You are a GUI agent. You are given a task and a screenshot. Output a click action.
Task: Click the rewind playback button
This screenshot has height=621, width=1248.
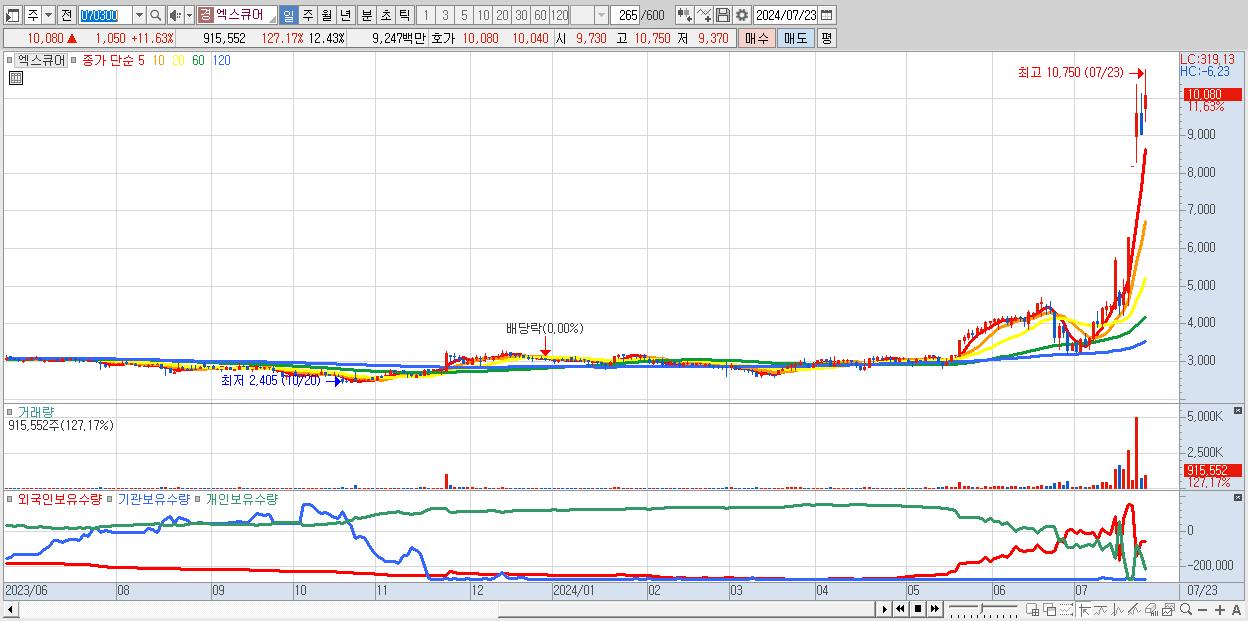[900, 609]
